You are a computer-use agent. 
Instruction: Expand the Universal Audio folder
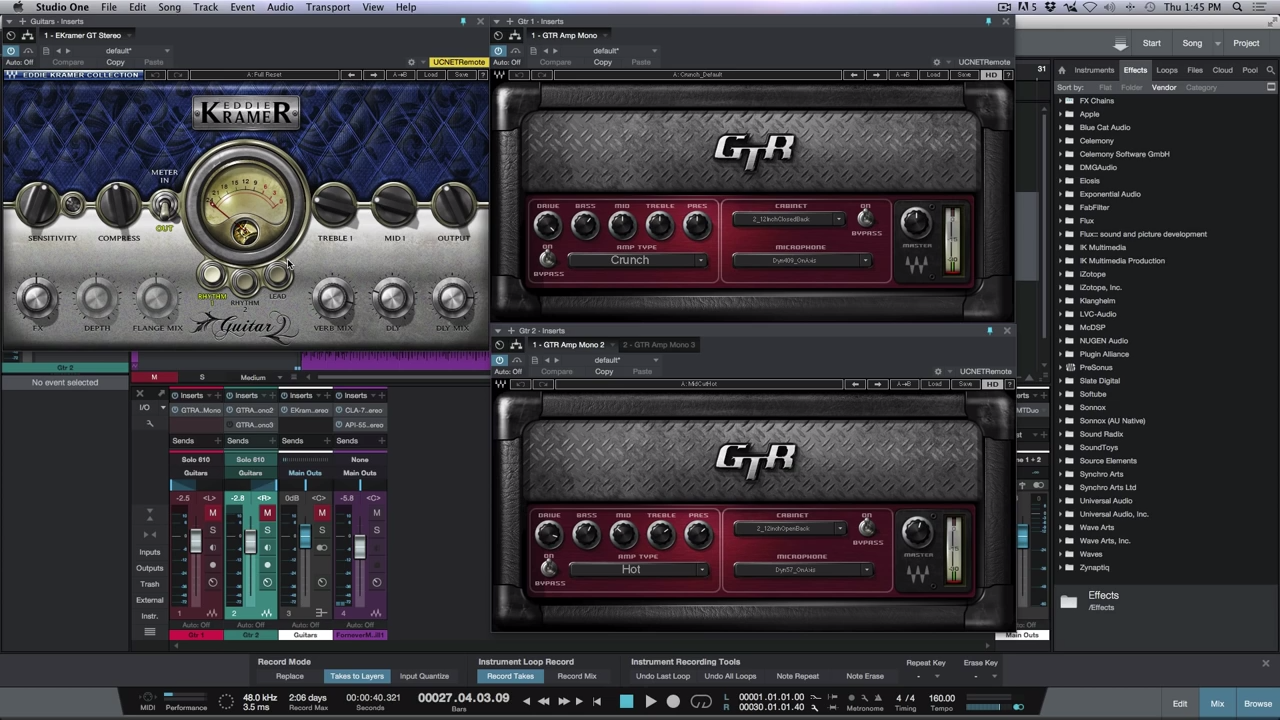[x=1062, y=501]
